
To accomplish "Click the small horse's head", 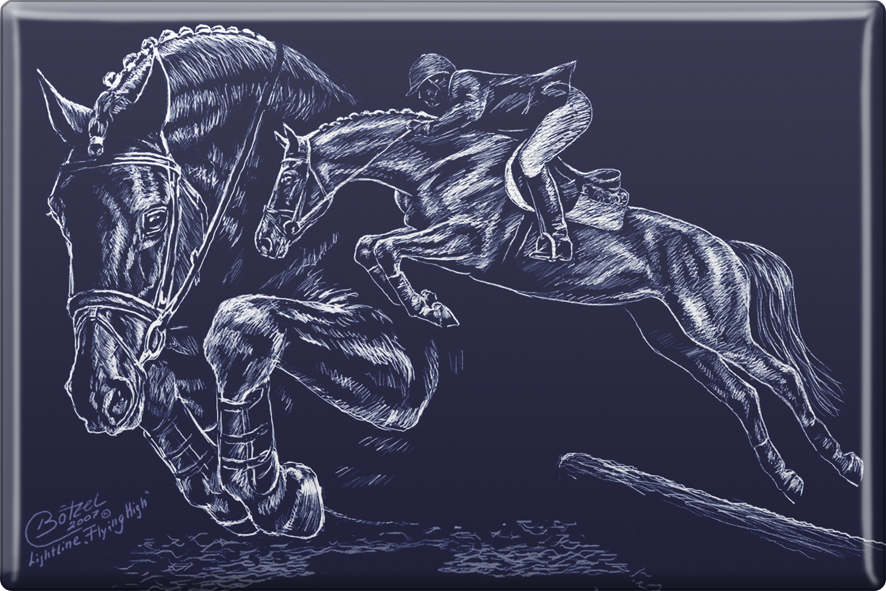I will coord(285,190).
